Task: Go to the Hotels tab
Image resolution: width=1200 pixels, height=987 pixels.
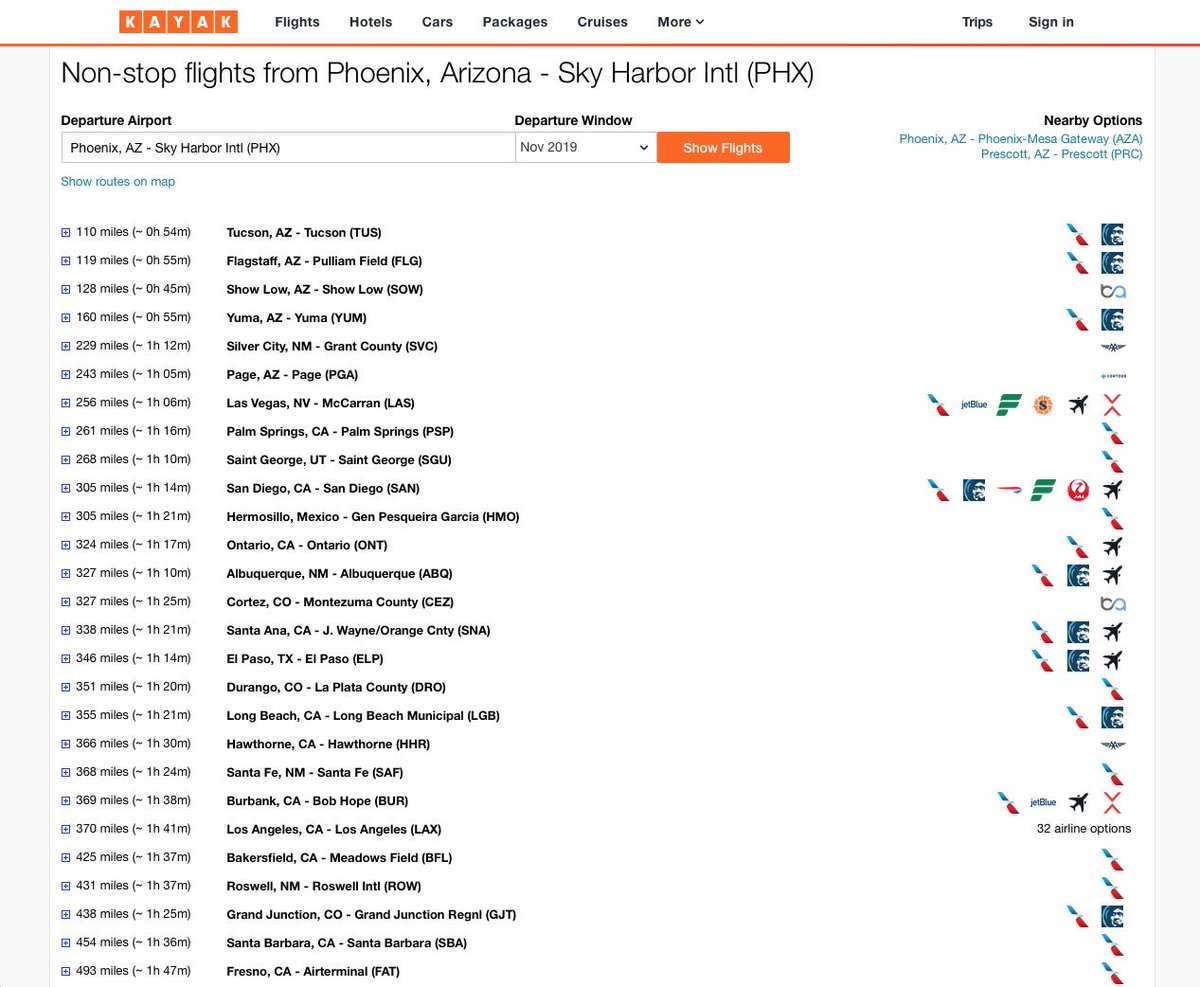Action: pyautogui.click(x=371, y=22)
